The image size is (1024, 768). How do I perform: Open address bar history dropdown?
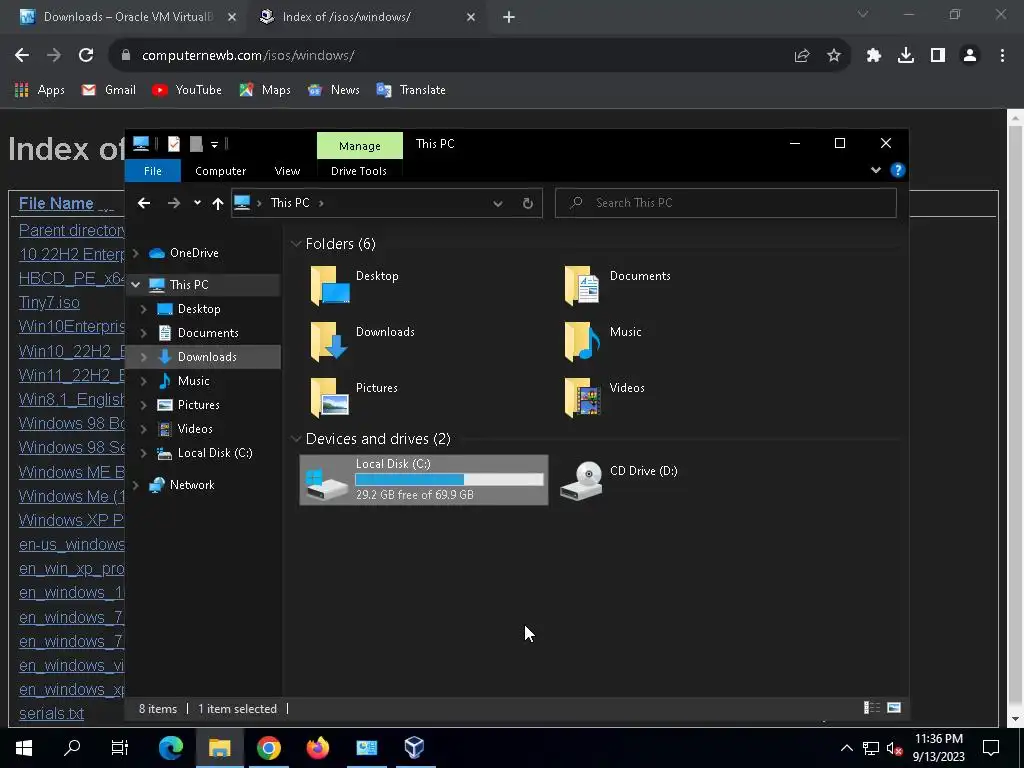498,203
